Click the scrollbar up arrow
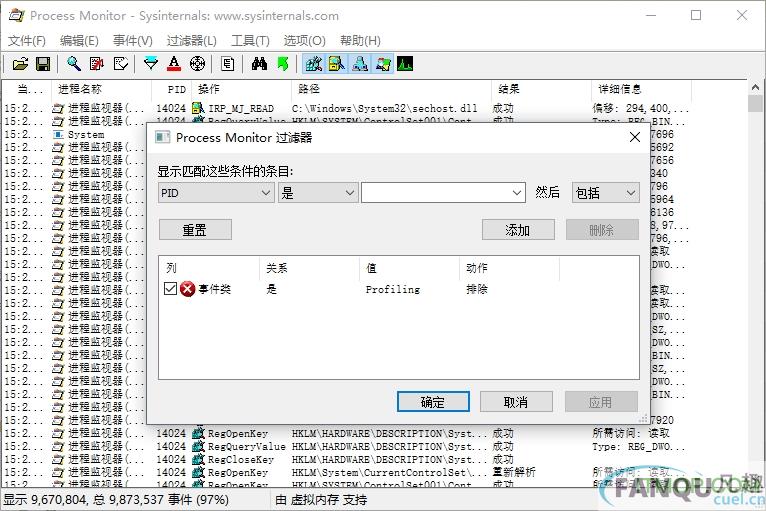 tap(755, 88)
